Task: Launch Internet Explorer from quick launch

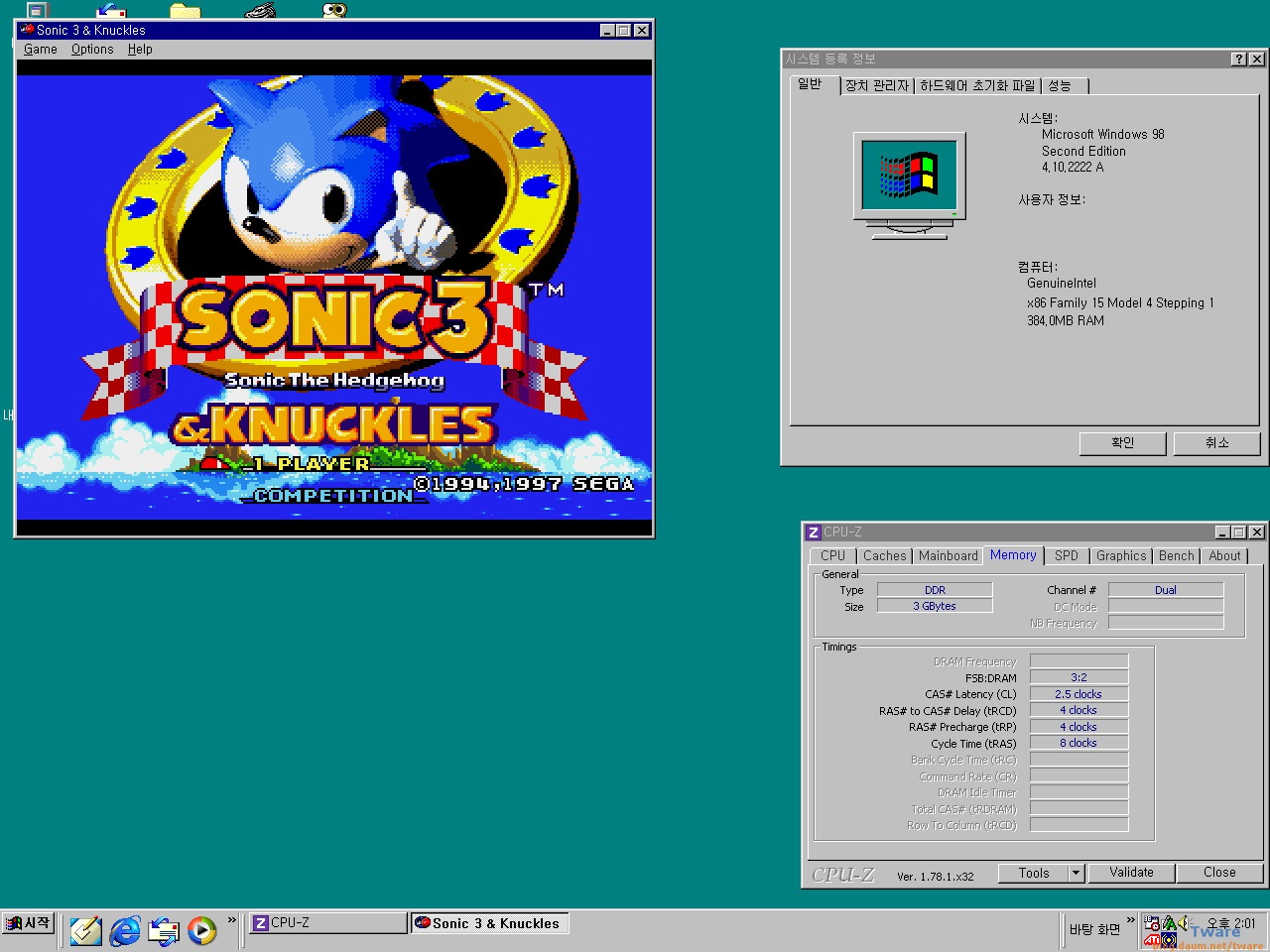Action: click(x=125, y=930)
